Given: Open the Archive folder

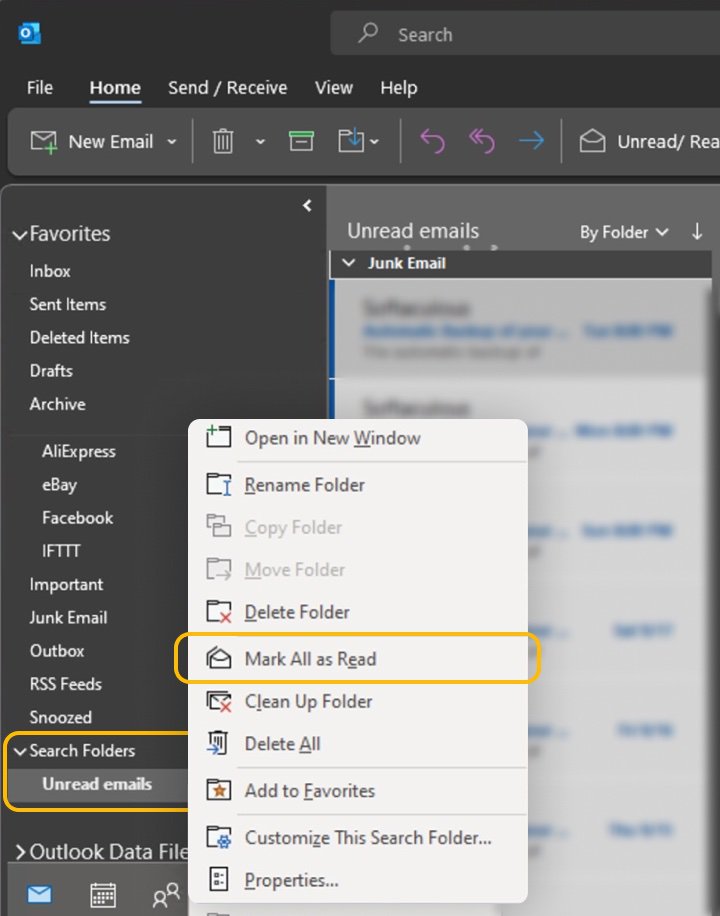Looking at the screenshot, I should 57,404.
